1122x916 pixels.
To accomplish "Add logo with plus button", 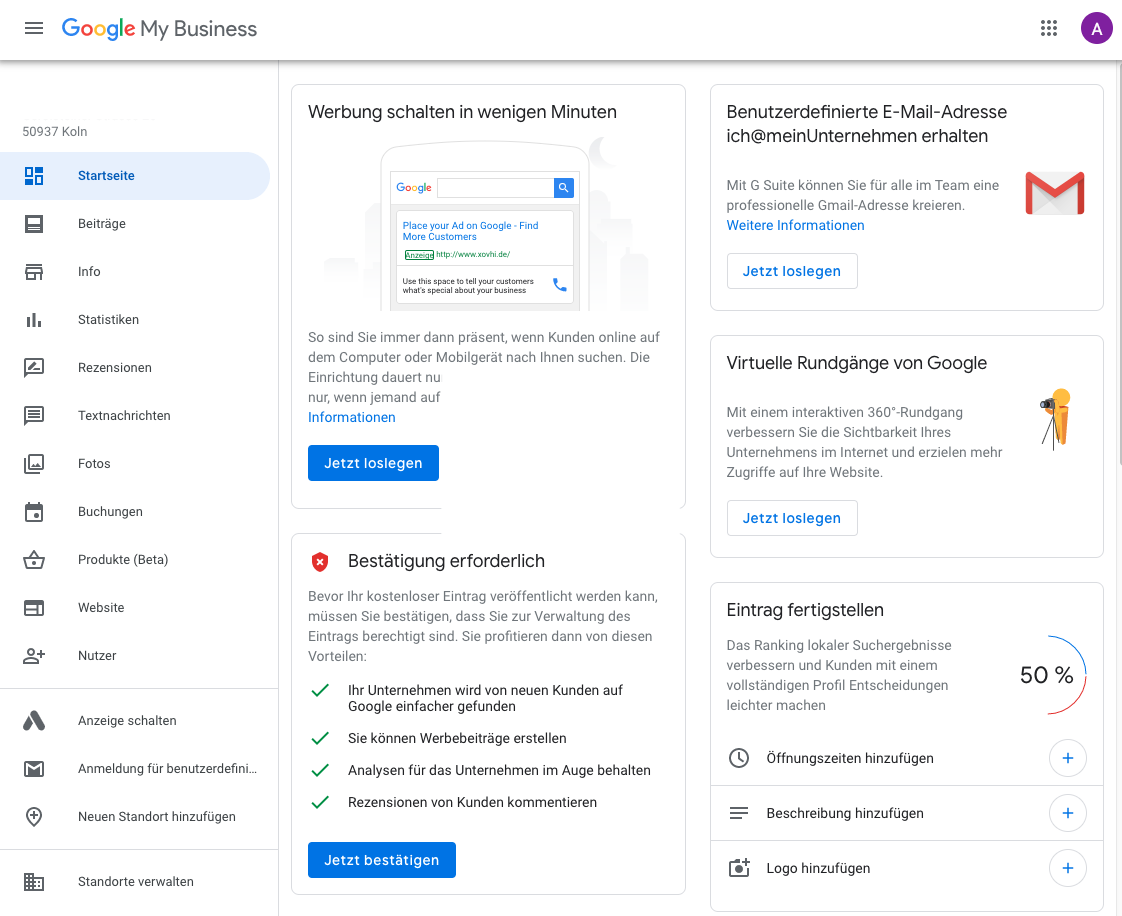I will click(x=1068, y=868).
